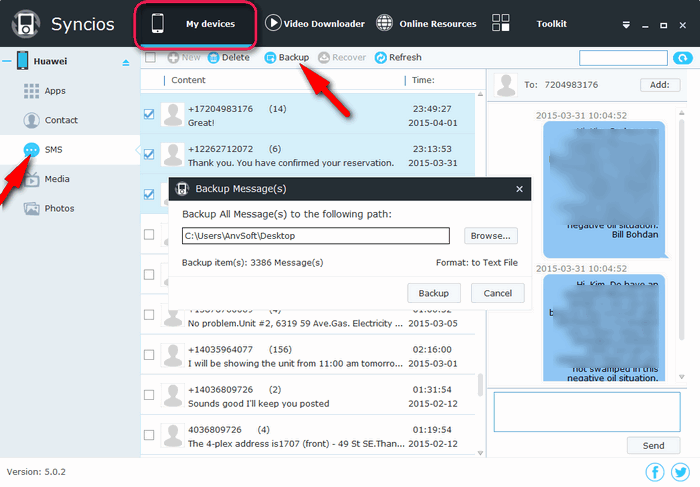This screenshot has width=700, height=487.
Task: Click the message list scrollbar thumb
Action: click(480, 385)
